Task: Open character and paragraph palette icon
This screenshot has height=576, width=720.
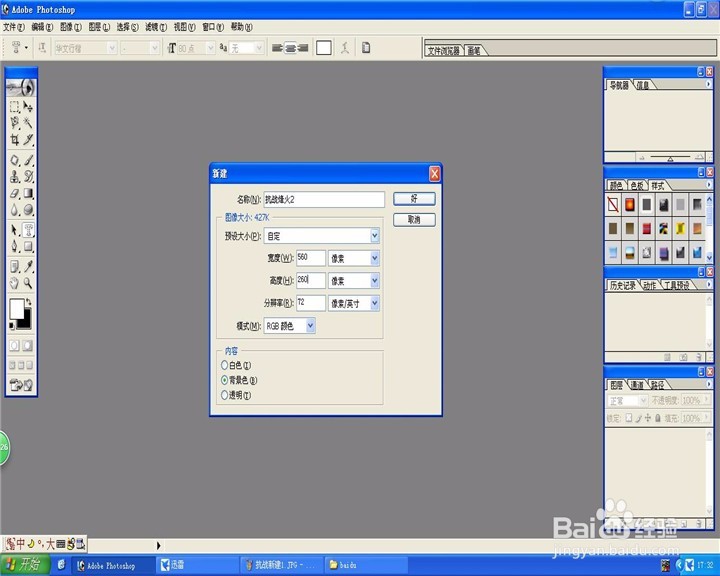Action: point(366,48)
